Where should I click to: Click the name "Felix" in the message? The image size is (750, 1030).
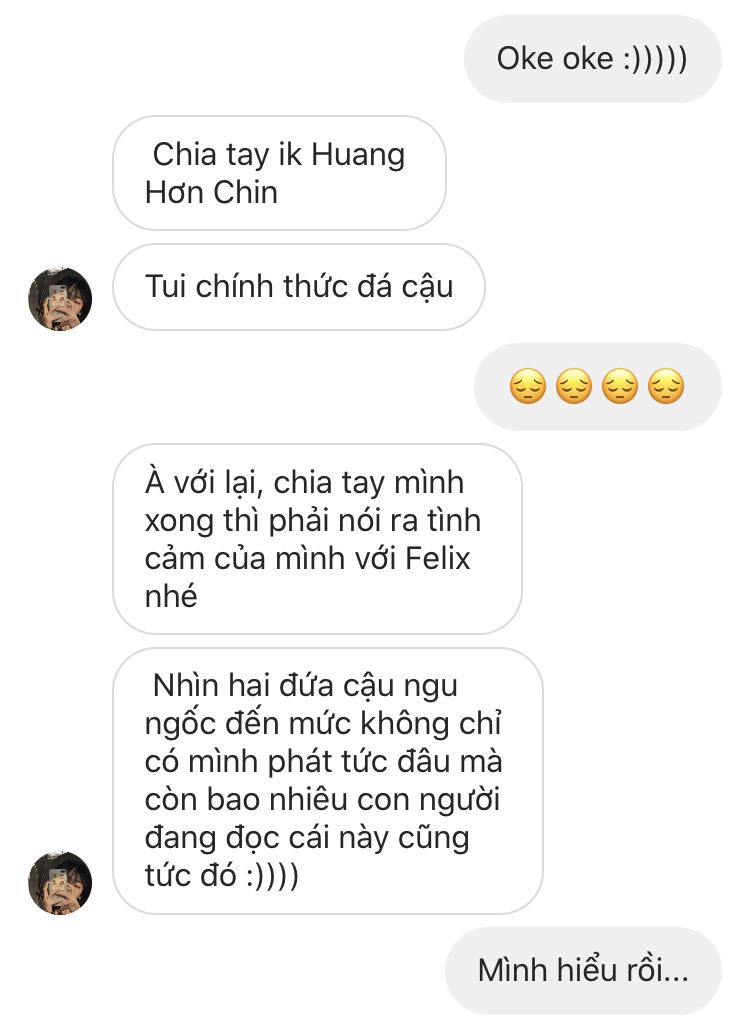[438, 558]
